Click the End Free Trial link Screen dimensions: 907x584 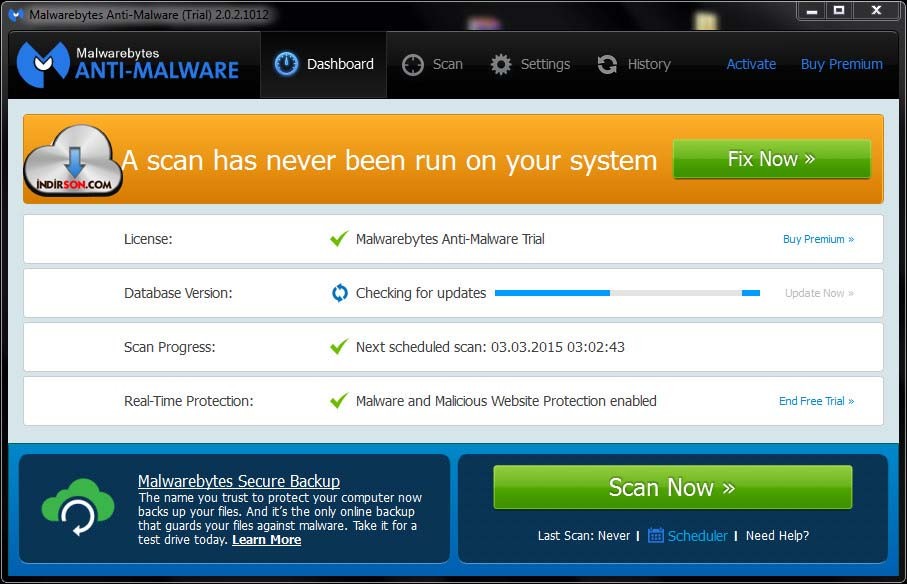tap(816, 401)
